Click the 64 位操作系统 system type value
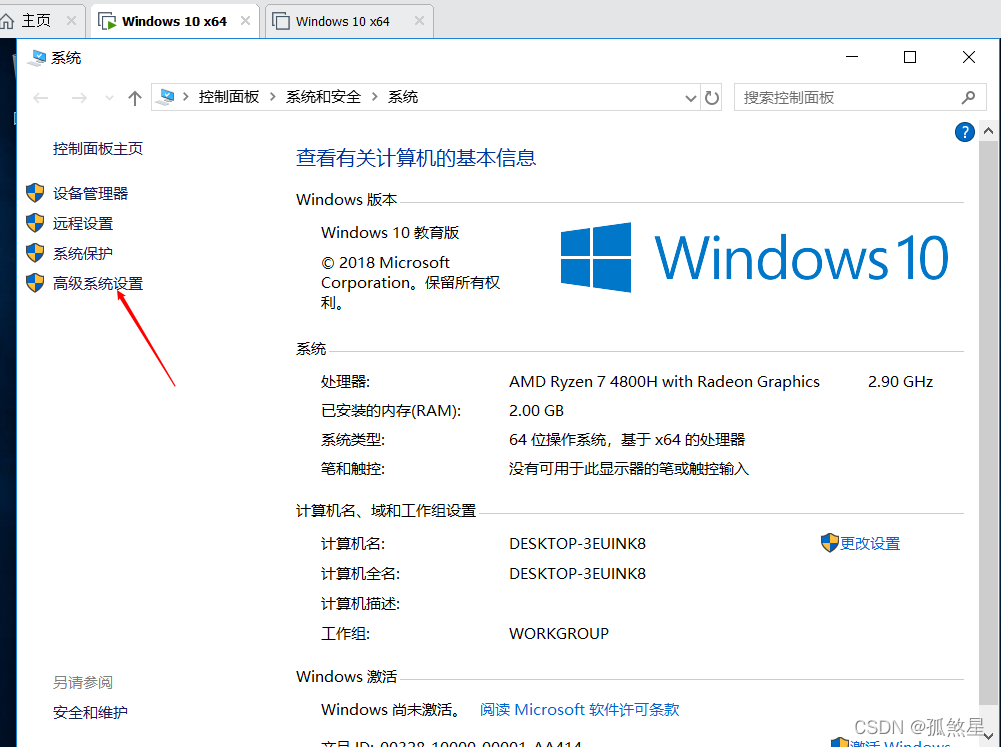The image size is (1001, 747). (627, 440)
